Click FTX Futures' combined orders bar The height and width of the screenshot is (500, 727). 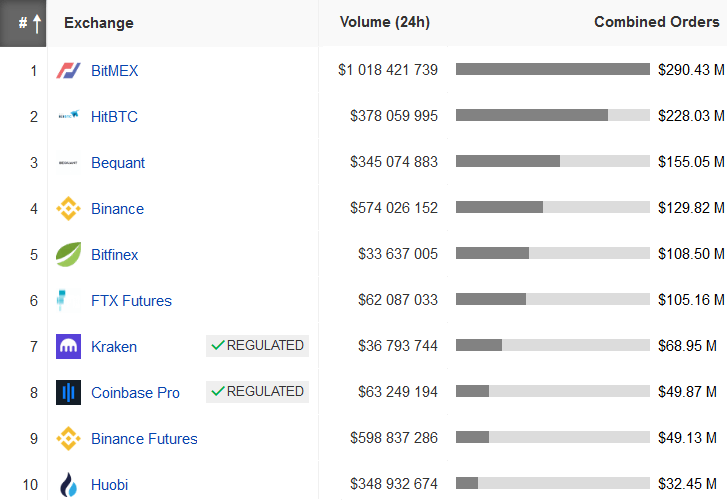click(553, 299)
